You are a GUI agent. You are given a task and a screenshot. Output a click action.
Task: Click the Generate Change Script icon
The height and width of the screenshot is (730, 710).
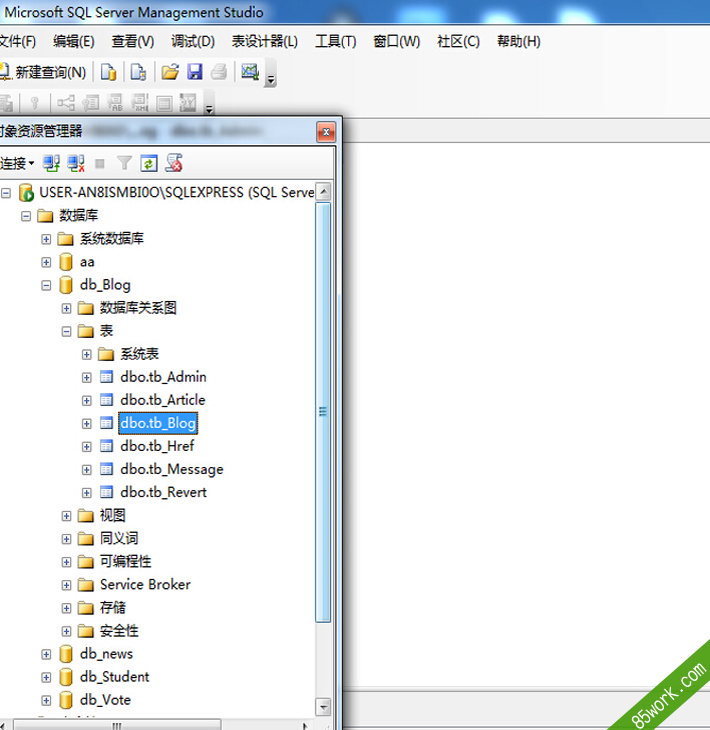(188, 102)
